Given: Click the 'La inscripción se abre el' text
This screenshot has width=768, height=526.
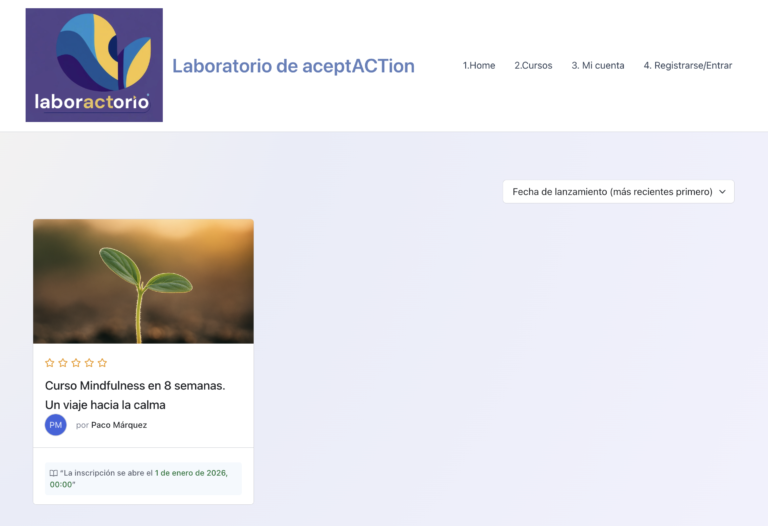Looking at the screenshot, I should [x=107, y=473].
